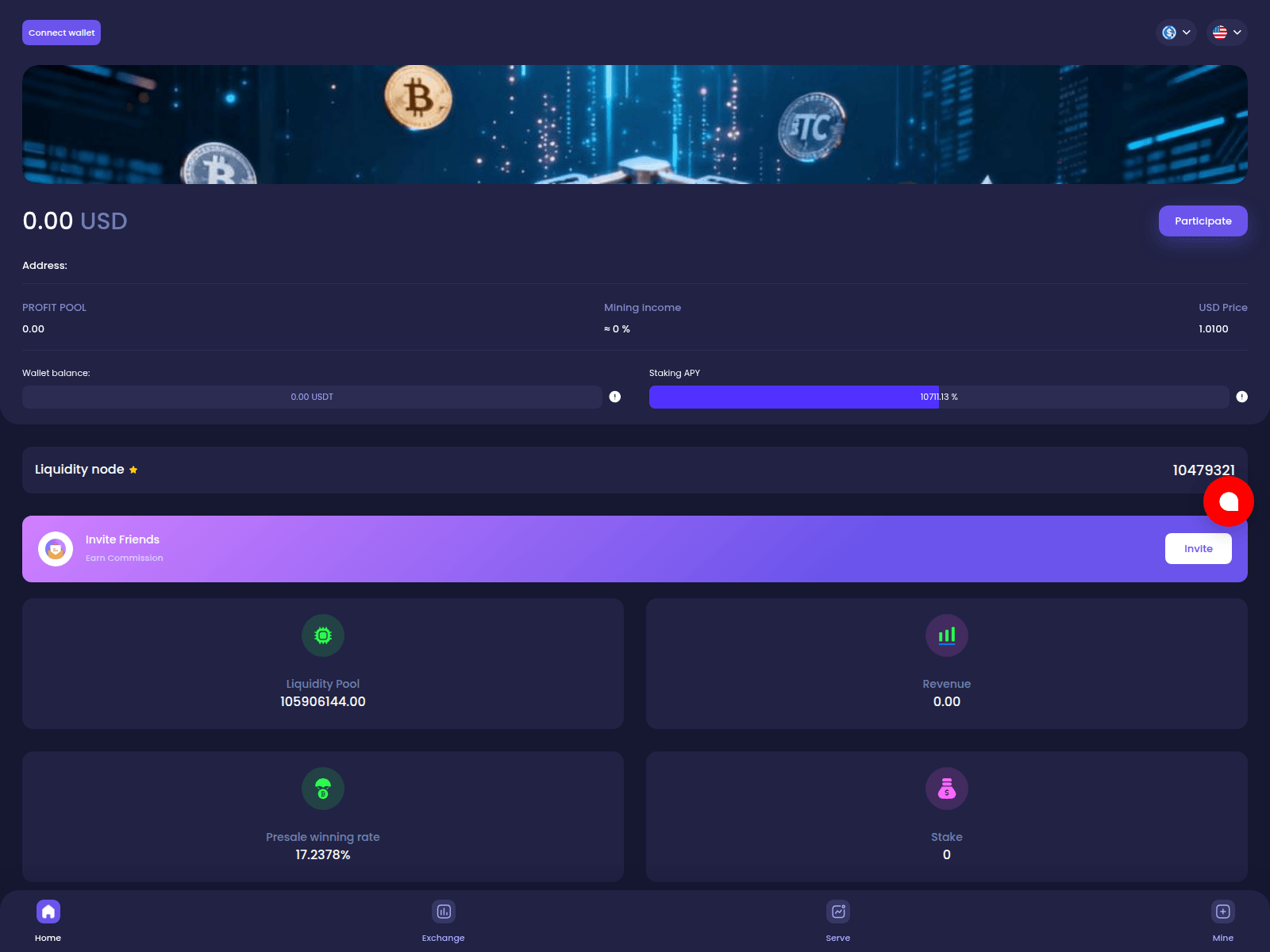Click the 0.00 USD balance heading

[x=75, y=221]
